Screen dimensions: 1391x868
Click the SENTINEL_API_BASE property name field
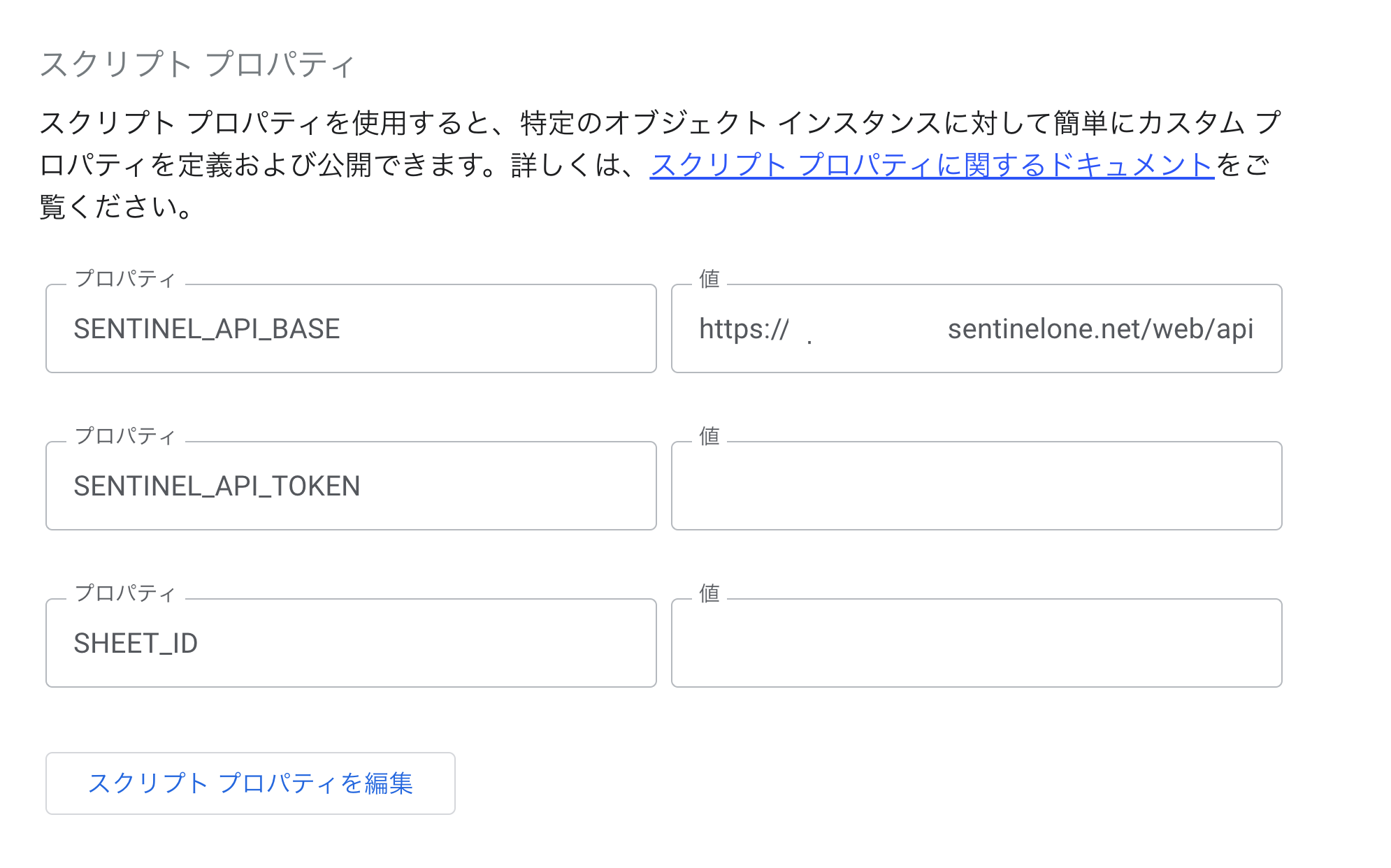349,328
